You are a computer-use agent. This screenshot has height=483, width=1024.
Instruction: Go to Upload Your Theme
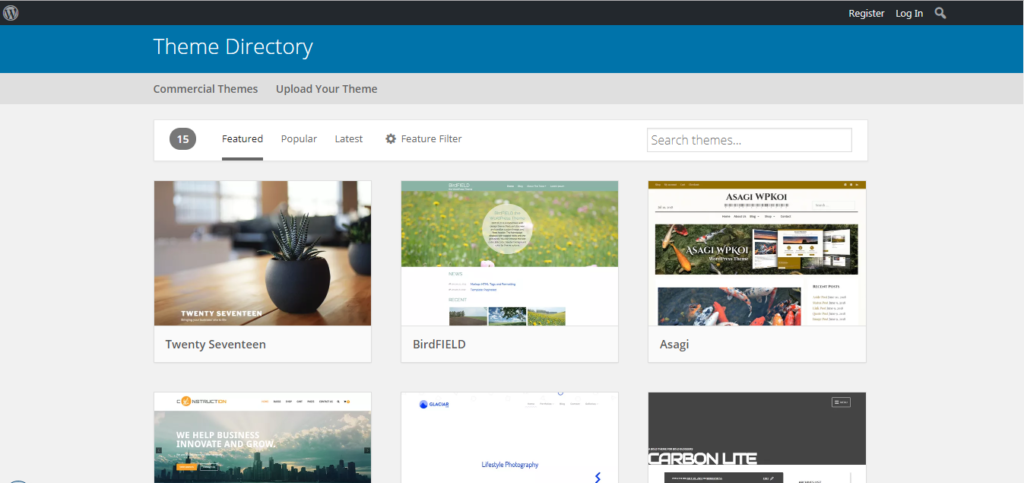(327, 89)
